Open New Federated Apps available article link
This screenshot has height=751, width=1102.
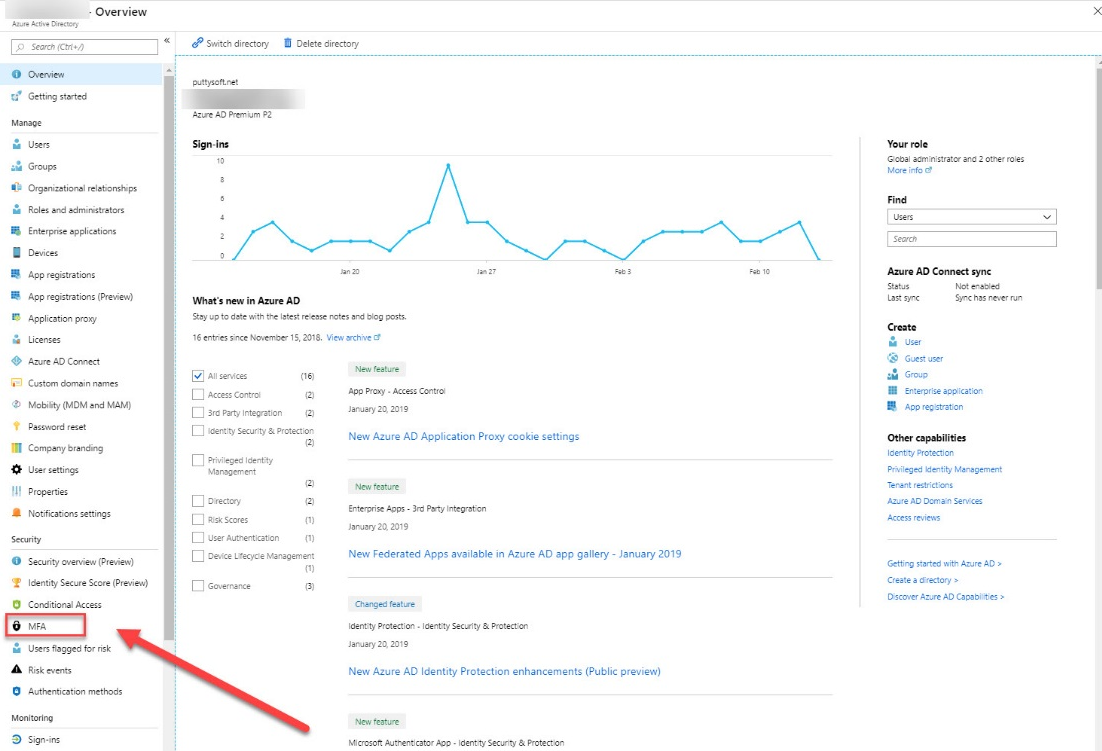click(x=514, y=554)
